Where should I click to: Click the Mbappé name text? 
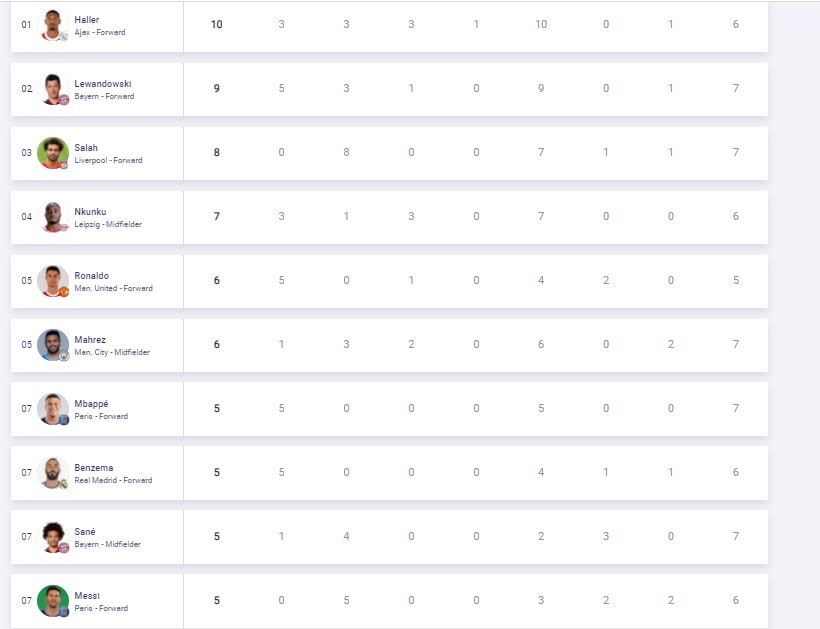coord(91,404)
